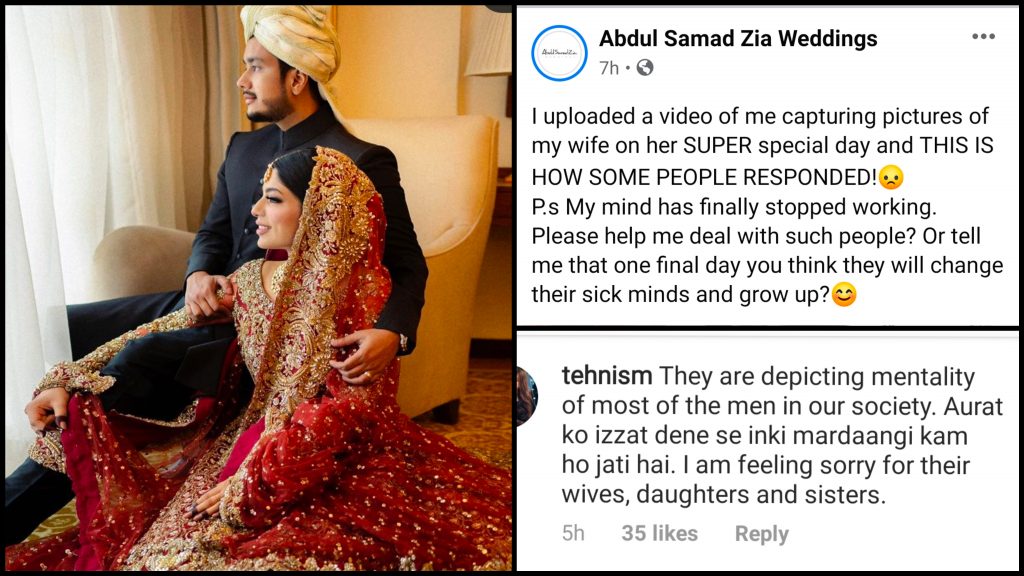
Task: Open the wedding couple photo
Action: [259, 288]
